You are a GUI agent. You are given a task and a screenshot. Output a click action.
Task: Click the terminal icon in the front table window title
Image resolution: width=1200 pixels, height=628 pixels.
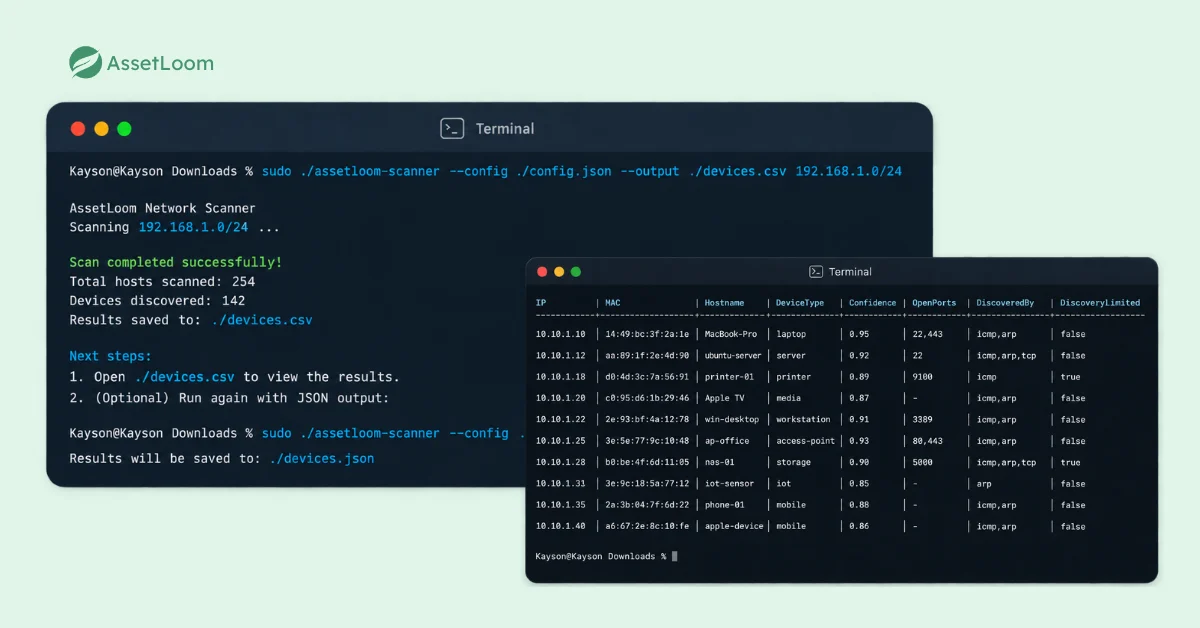point(816,272)
